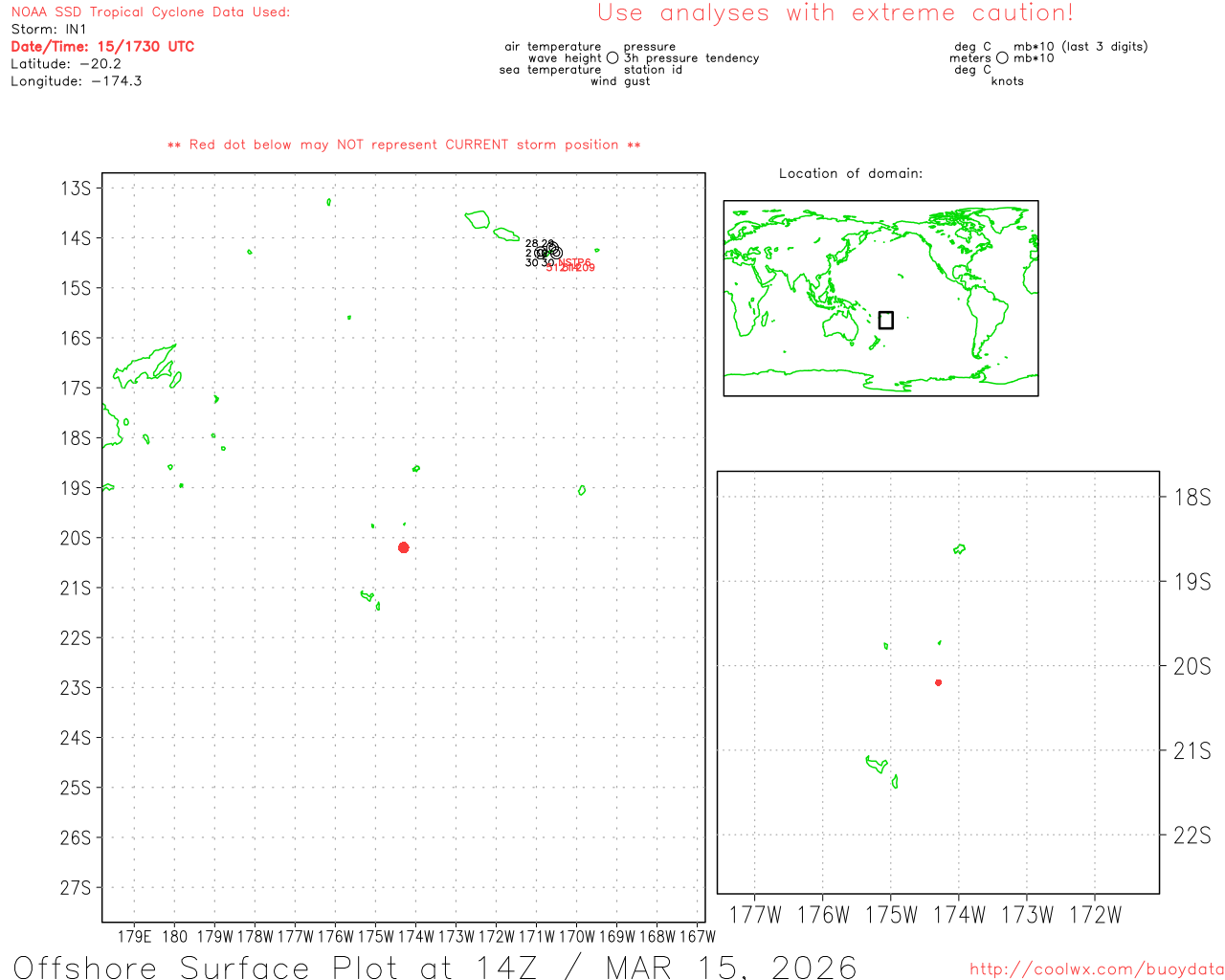Click the black domain rectangle on world map
The height and width of the screenshot is (980, 1225).
pos(886,320)
